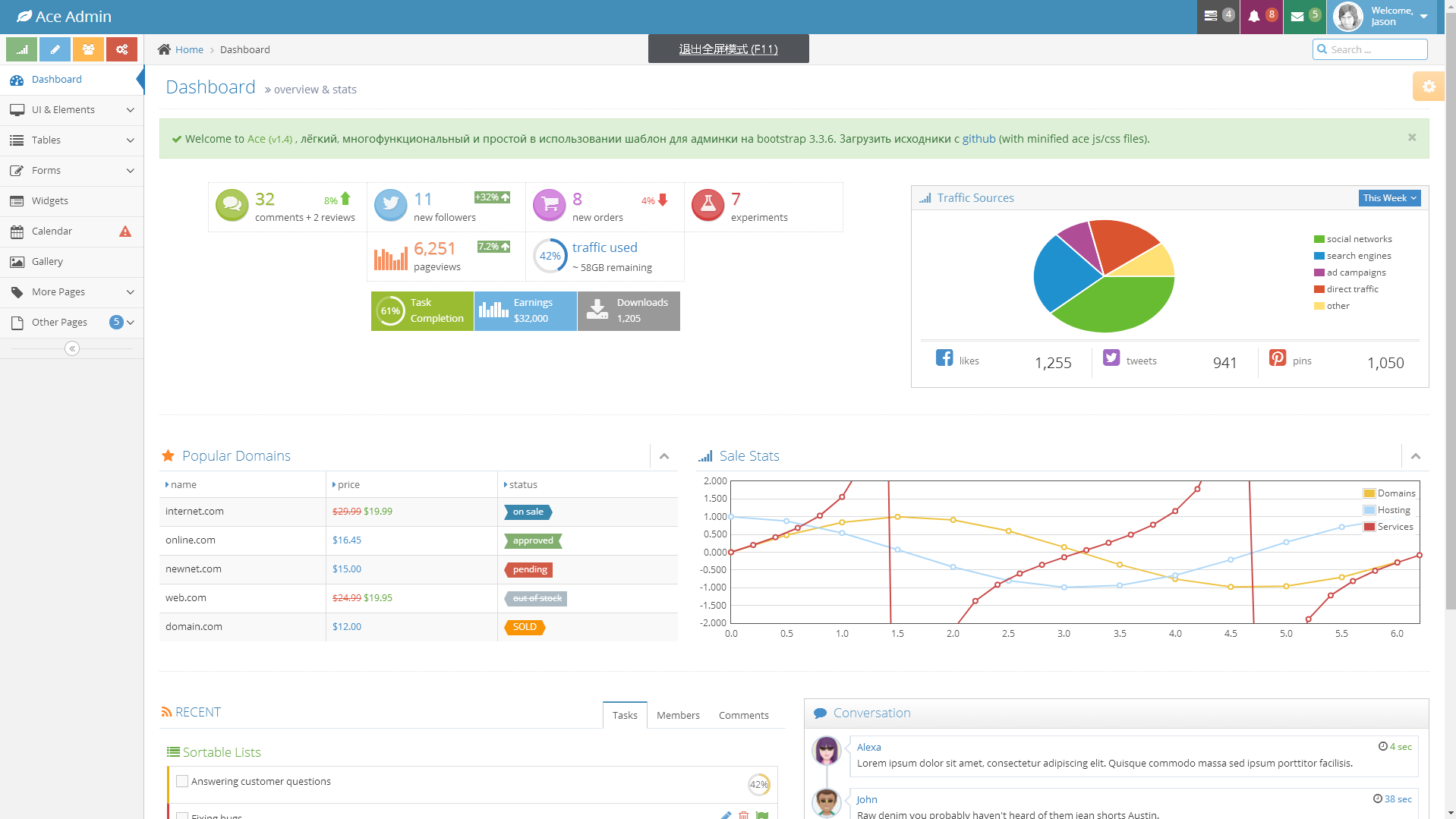Open Dashboard in the sidebar
1456x819 pixels.
tap(71, 80)
